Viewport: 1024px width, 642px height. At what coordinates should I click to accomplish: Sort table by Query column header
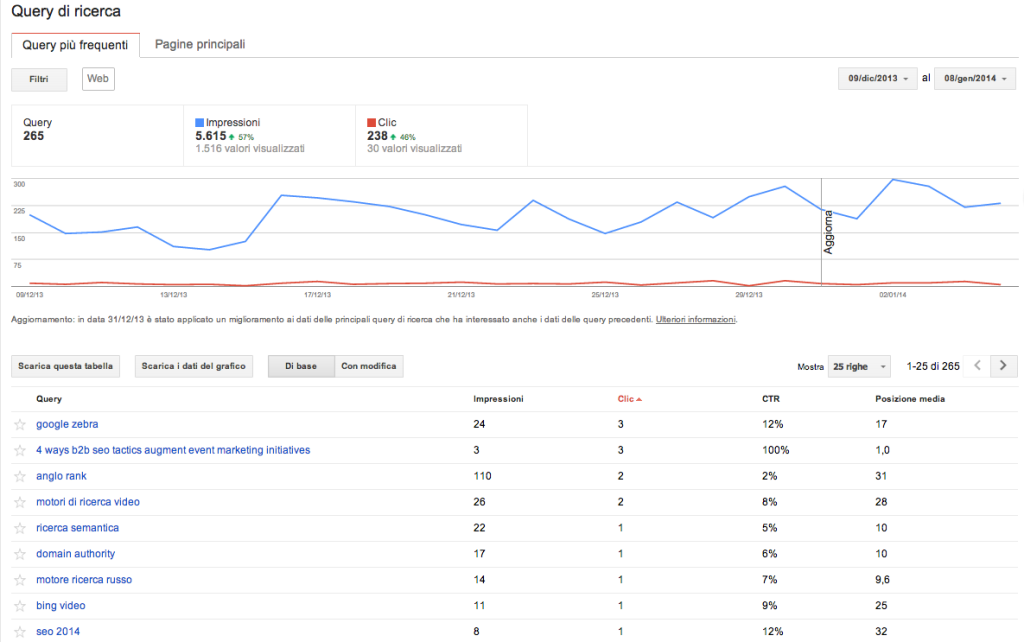pyautogui.click(x=49, y=399)
